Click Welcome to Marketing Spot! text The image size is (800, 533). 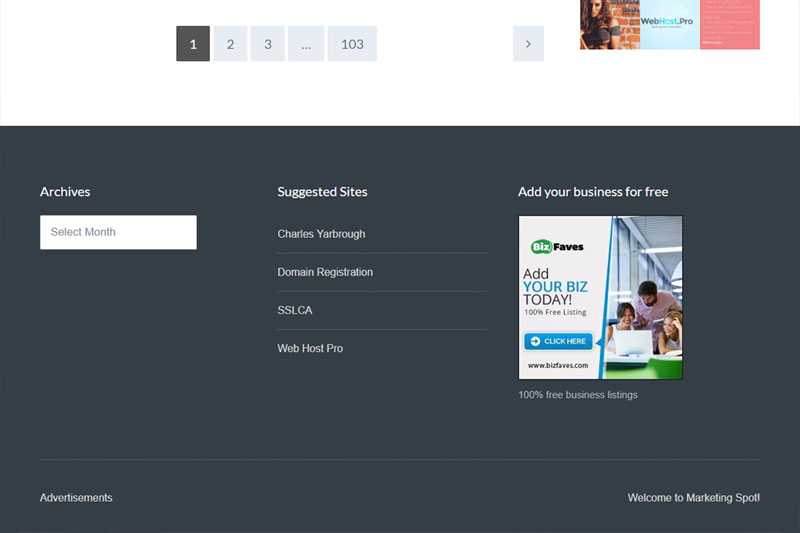click(x=694, y=498)
